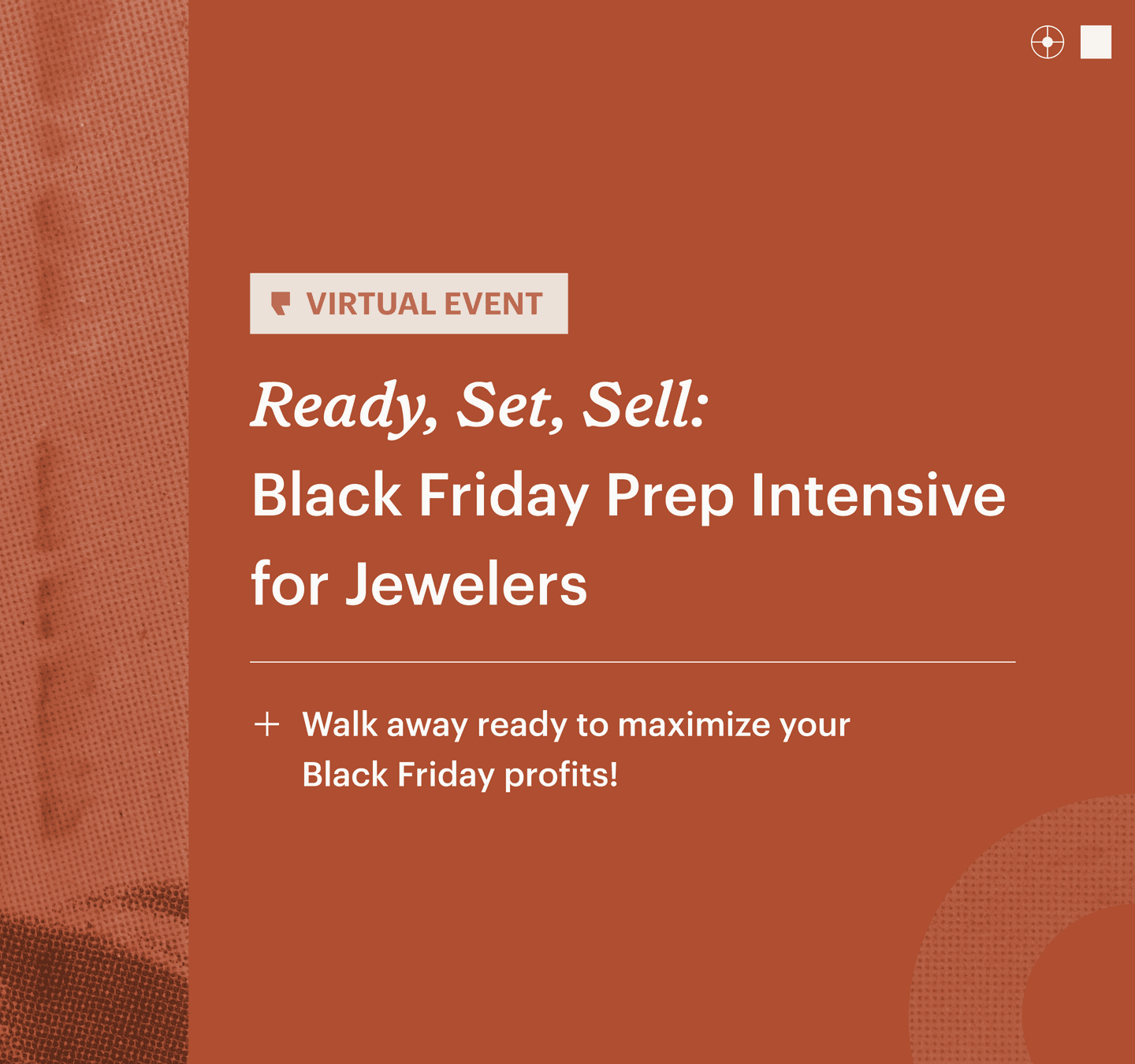Click 'Black Friday Prep Intensive' title line

[628, 497]
